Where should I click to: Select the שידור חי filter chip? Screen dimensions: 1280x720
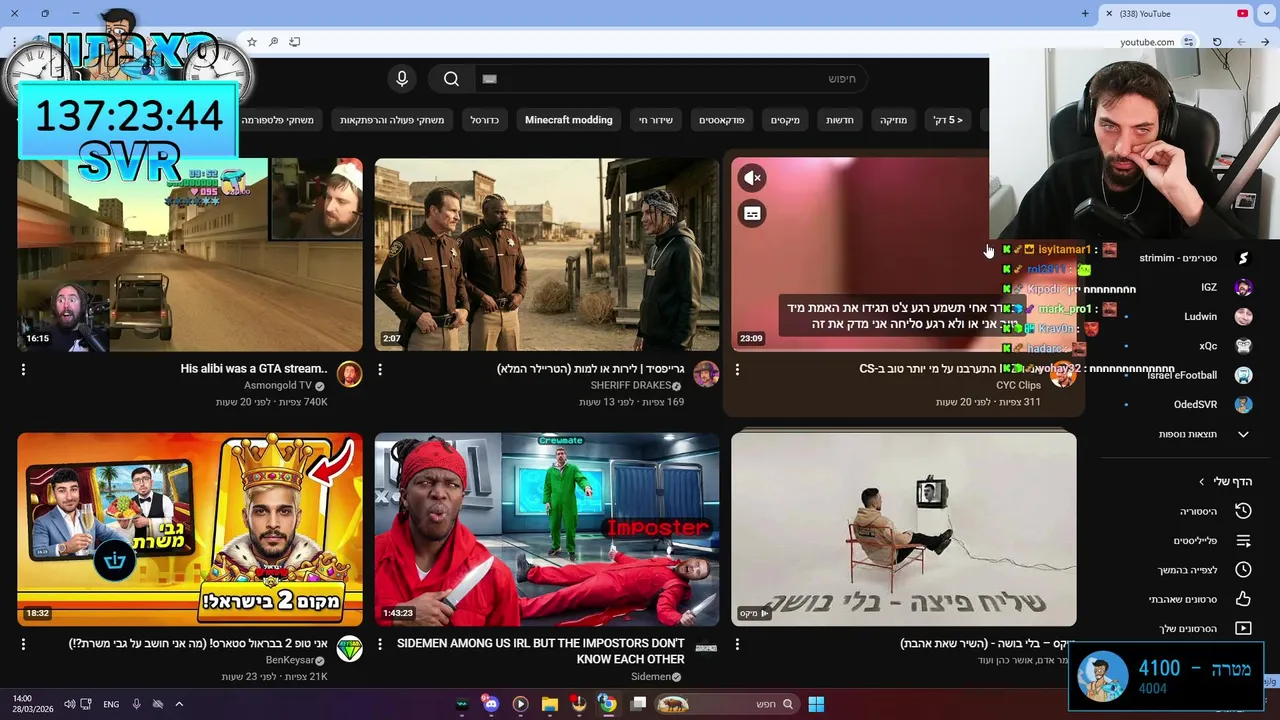point(656,120)
